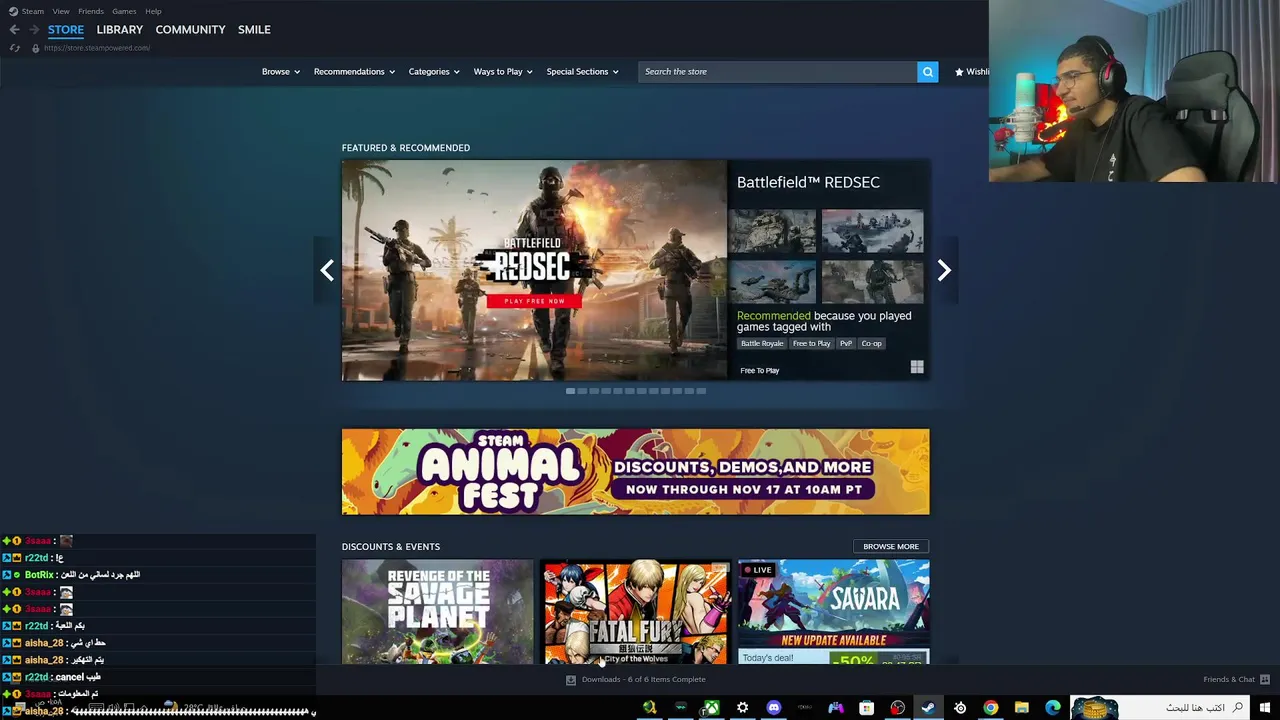Image resolution: width=1280 pixels, height=720 pixels.
Task: Expand the Browse dropdown
Action: click(281, 72)
